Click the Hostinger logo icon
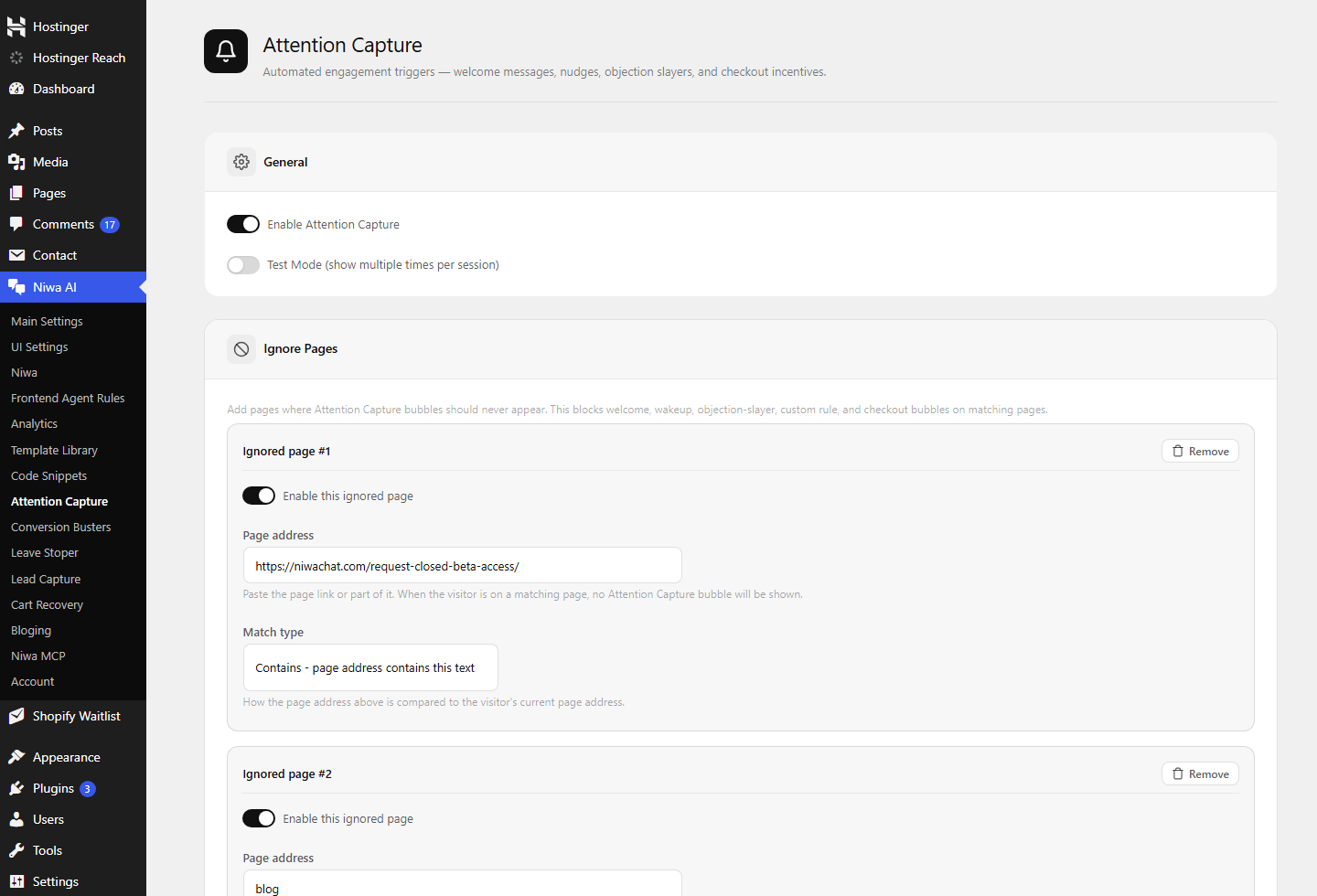 click(16, 27)
